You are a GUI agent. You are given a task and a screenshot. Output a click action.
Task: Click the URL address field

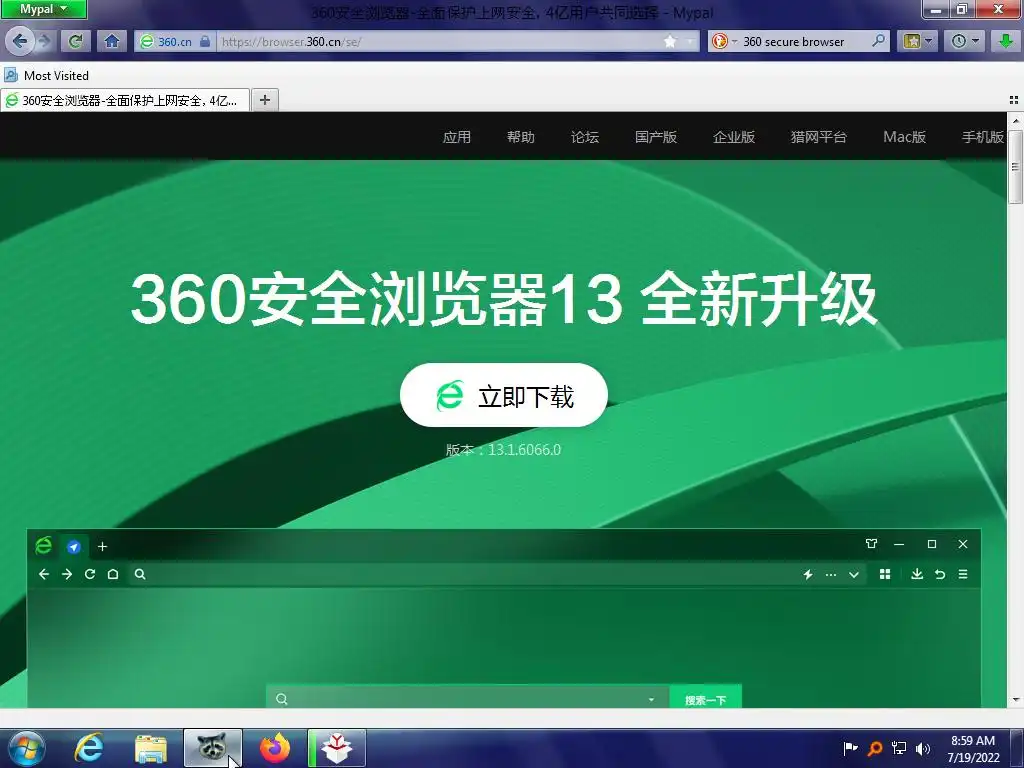[438, 42]
